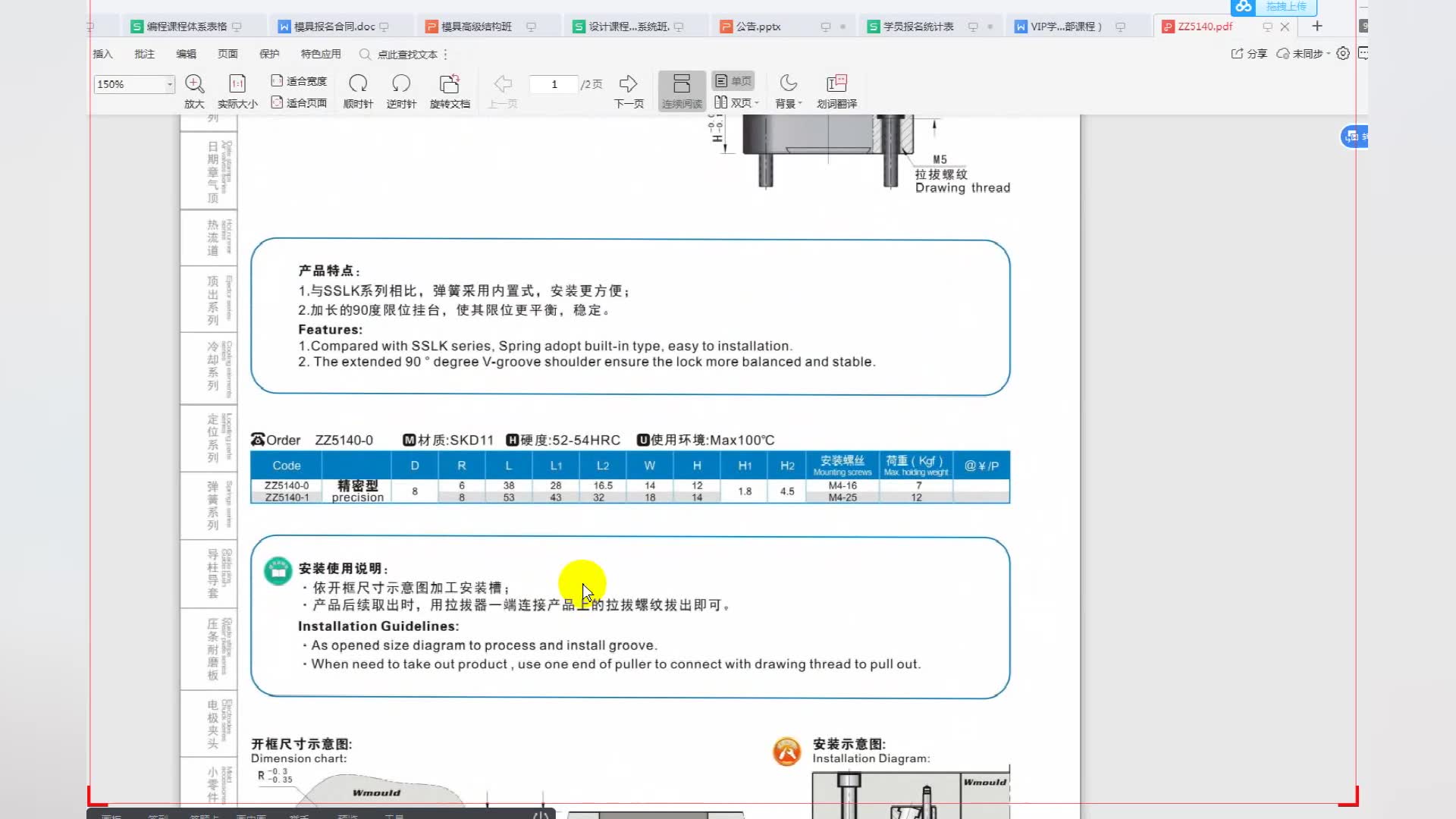
Task: Go to next page arrow
Action: [628, 84]
